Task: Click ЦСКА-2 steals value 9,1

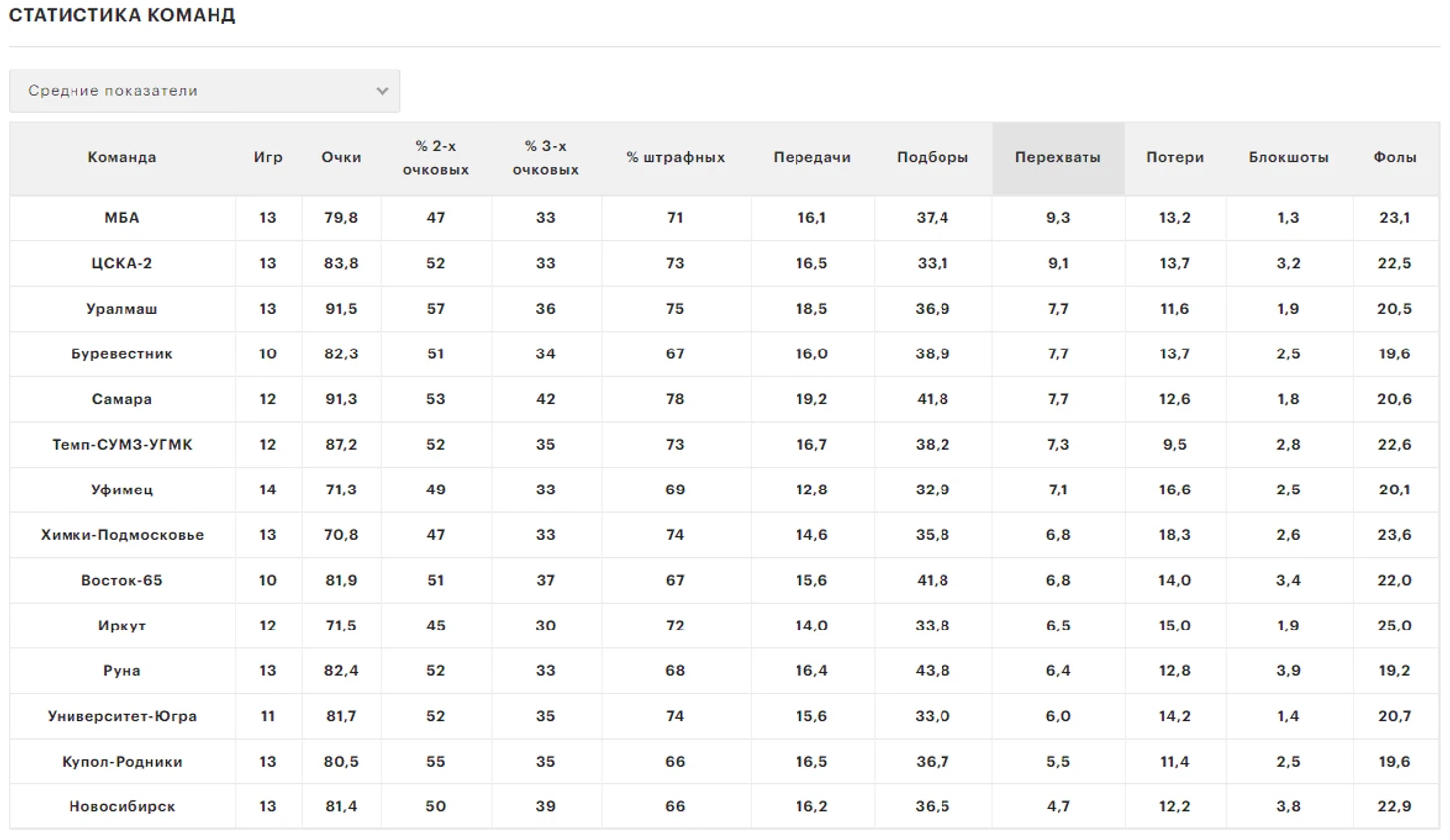Action: point(1058,263)
